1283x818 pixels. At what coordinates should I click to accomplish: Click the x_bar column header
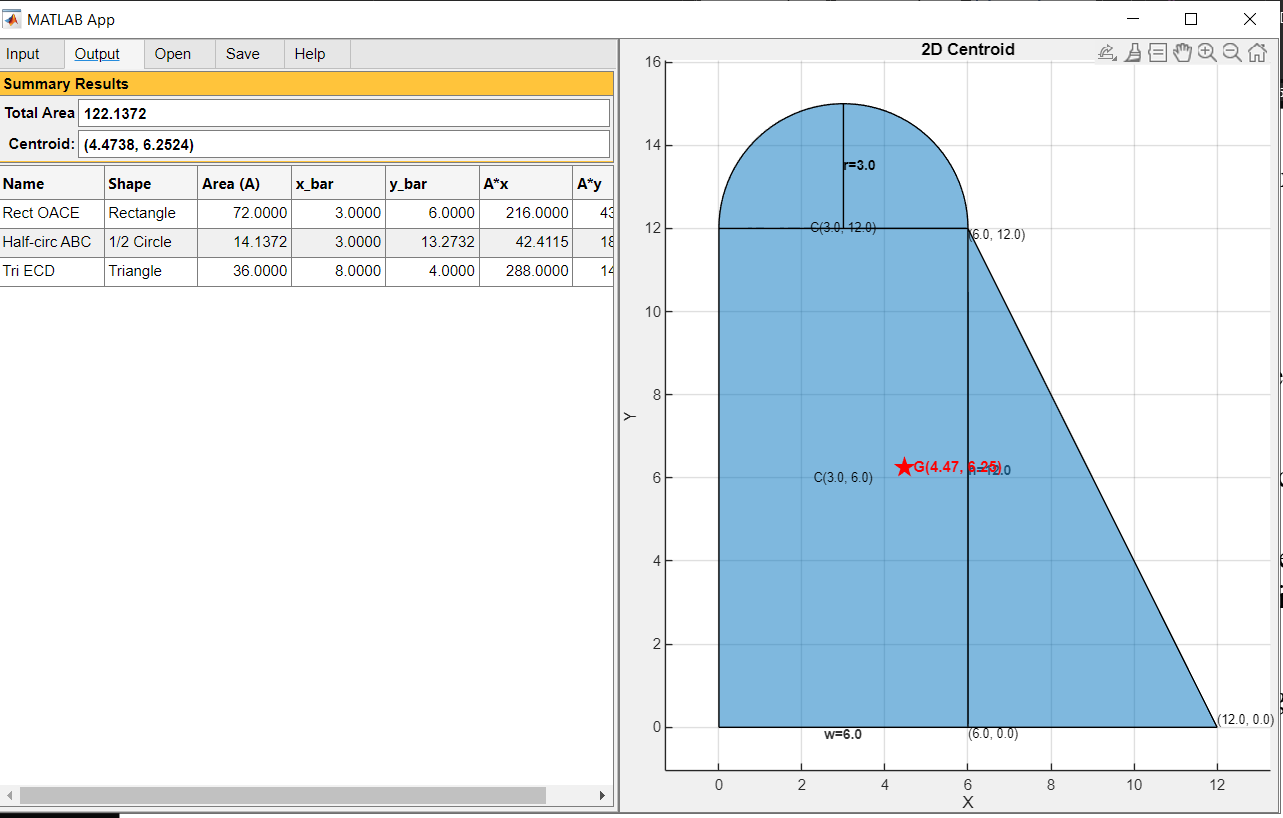coord(339,184)
